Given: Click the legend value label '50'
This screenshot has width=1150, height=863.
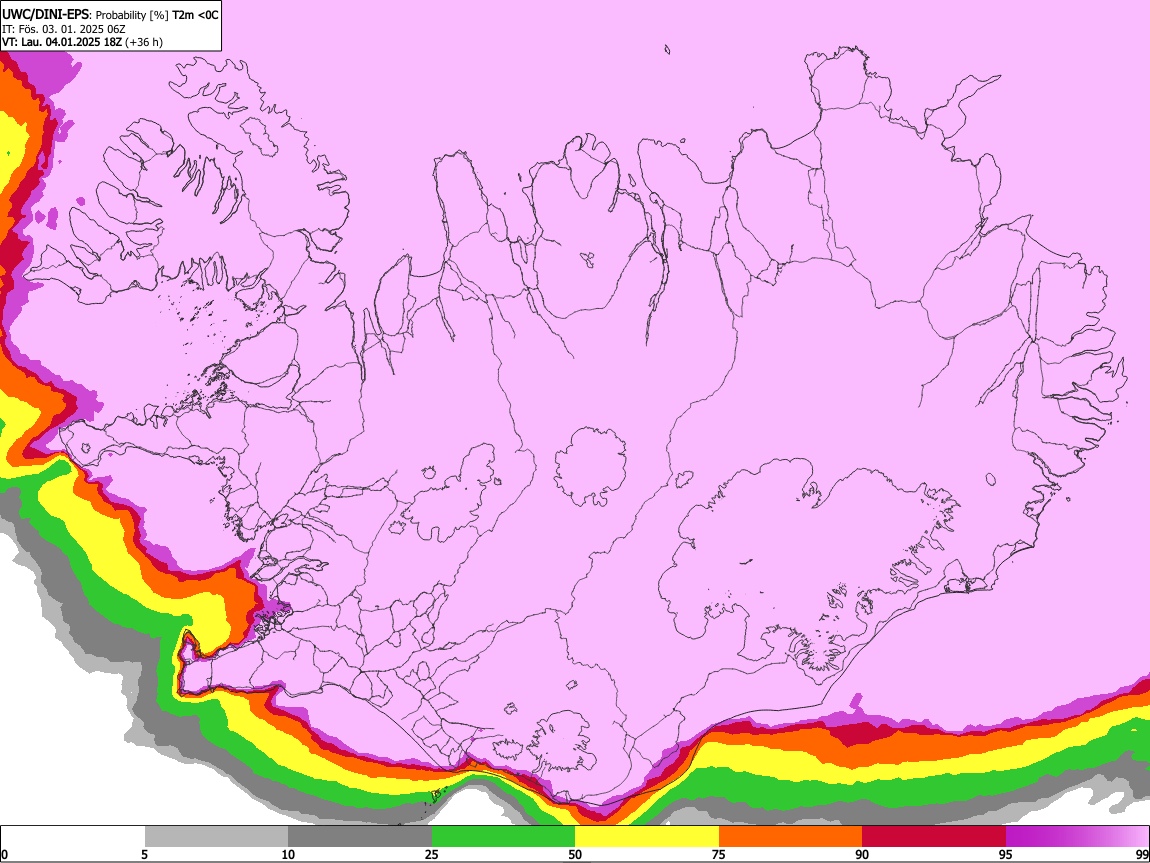Looking at the screenshot, I should point(575,855).
